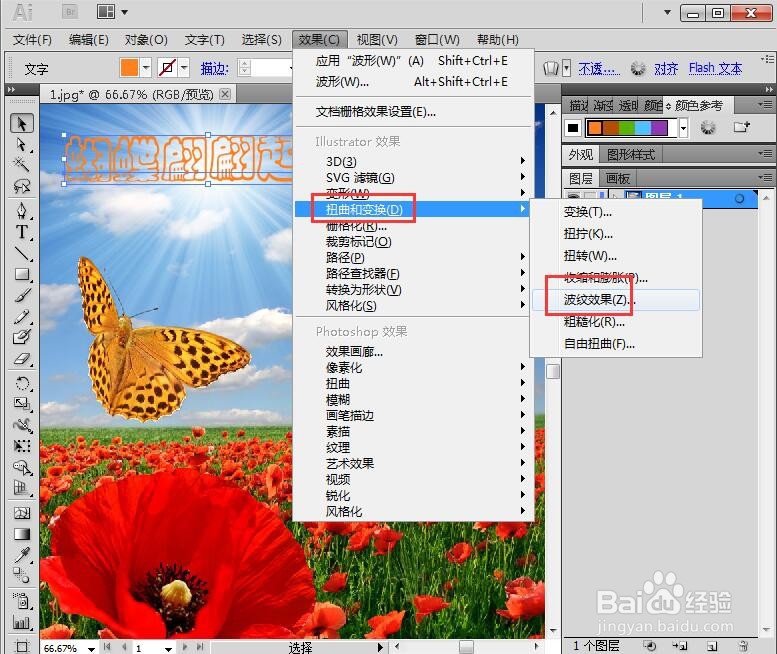Image resolution: width=777 pixels, height=654 pixels.
Task: Close the 1.jpg document tab
Action: tap(225, 94)
